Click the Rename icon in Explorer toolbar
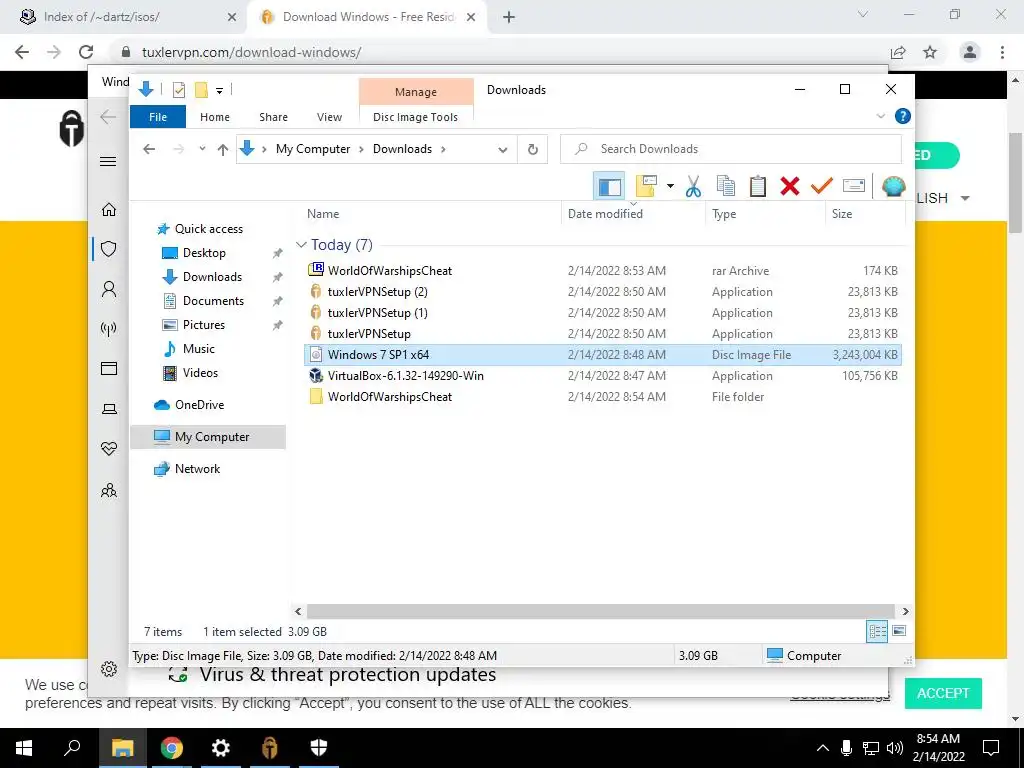 coord(854,186)
